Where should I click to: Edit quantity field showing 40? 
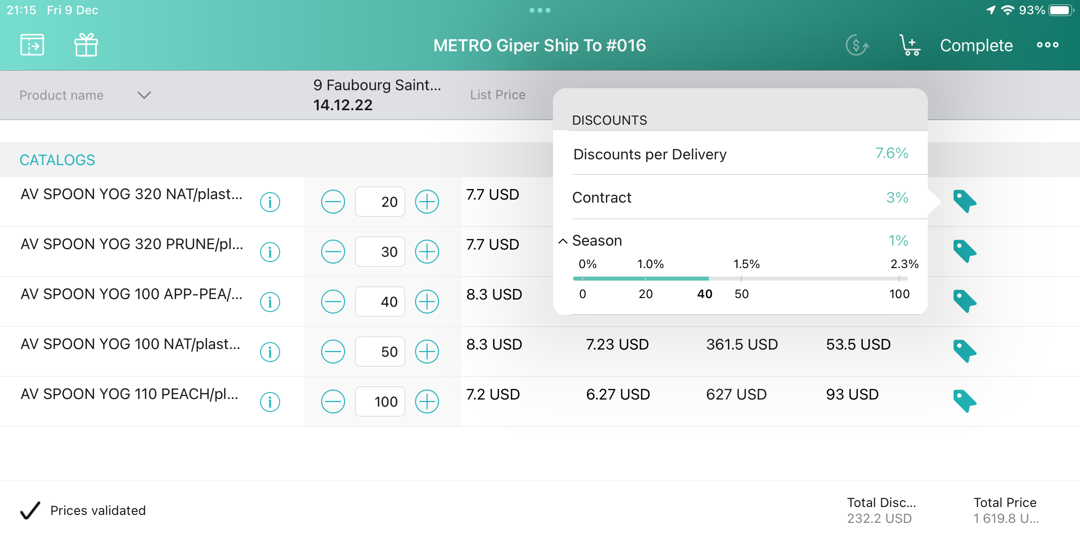pyautogui.click(x=380, y=302)
